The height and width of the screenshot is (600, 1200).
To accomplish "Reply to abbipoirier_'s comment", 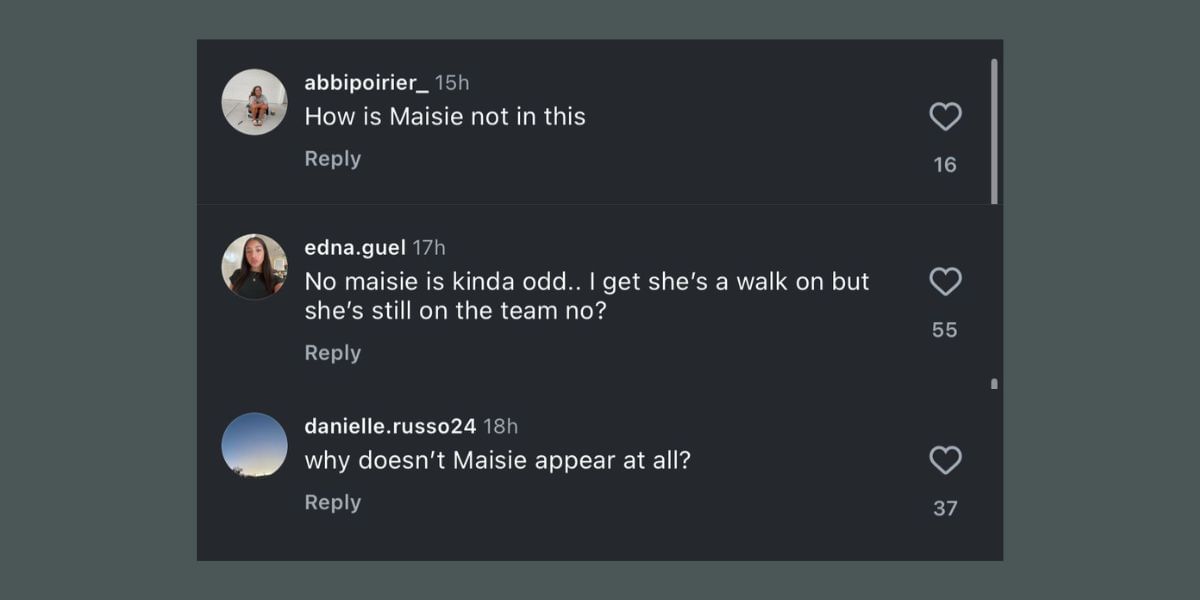I will coord(332,159).
